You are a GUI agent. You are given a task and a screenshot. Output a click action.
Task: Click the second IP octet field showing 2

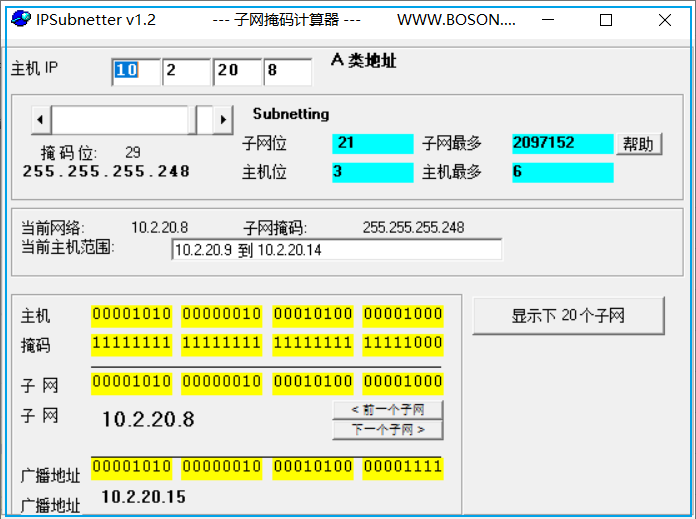[x=186, y=71]
